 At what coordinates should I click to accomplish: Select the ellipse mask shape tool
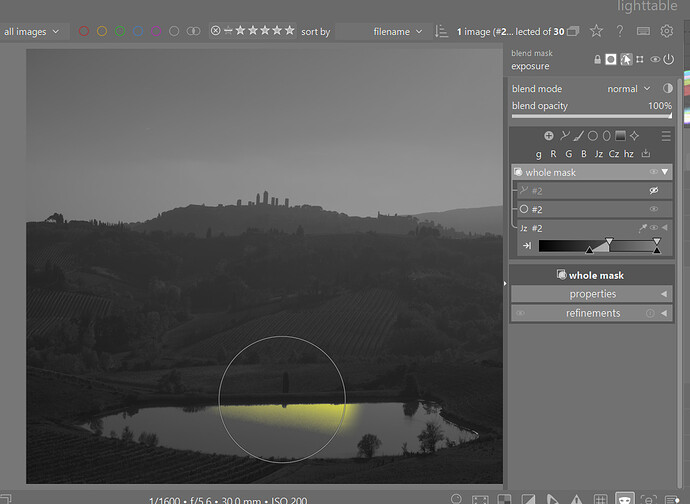pyautogui.click(x=606, y=136)
